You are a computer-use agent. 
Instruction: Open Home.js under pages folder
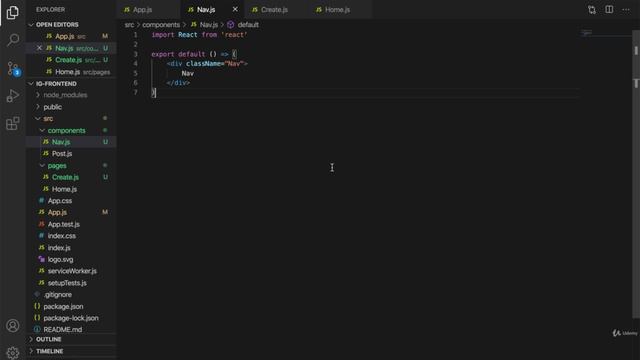click(71, 189)
